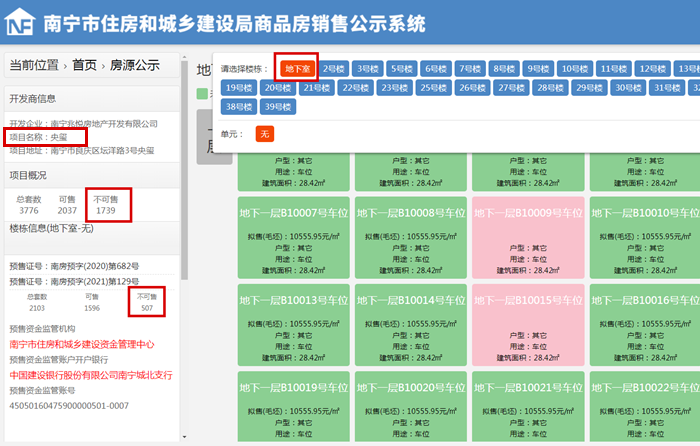Open building 25号楼
This screenshot has height=446, width=700.
pyautogui.click(x=433, y=88)
